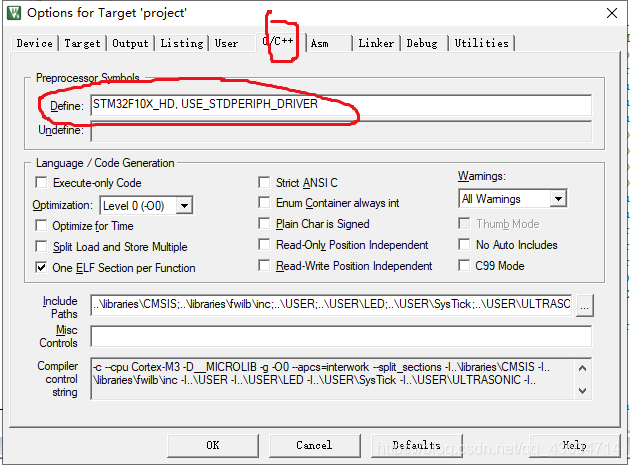Click the Keil uVision window title icon
630x467 pixels.
(x=14, y=13)
